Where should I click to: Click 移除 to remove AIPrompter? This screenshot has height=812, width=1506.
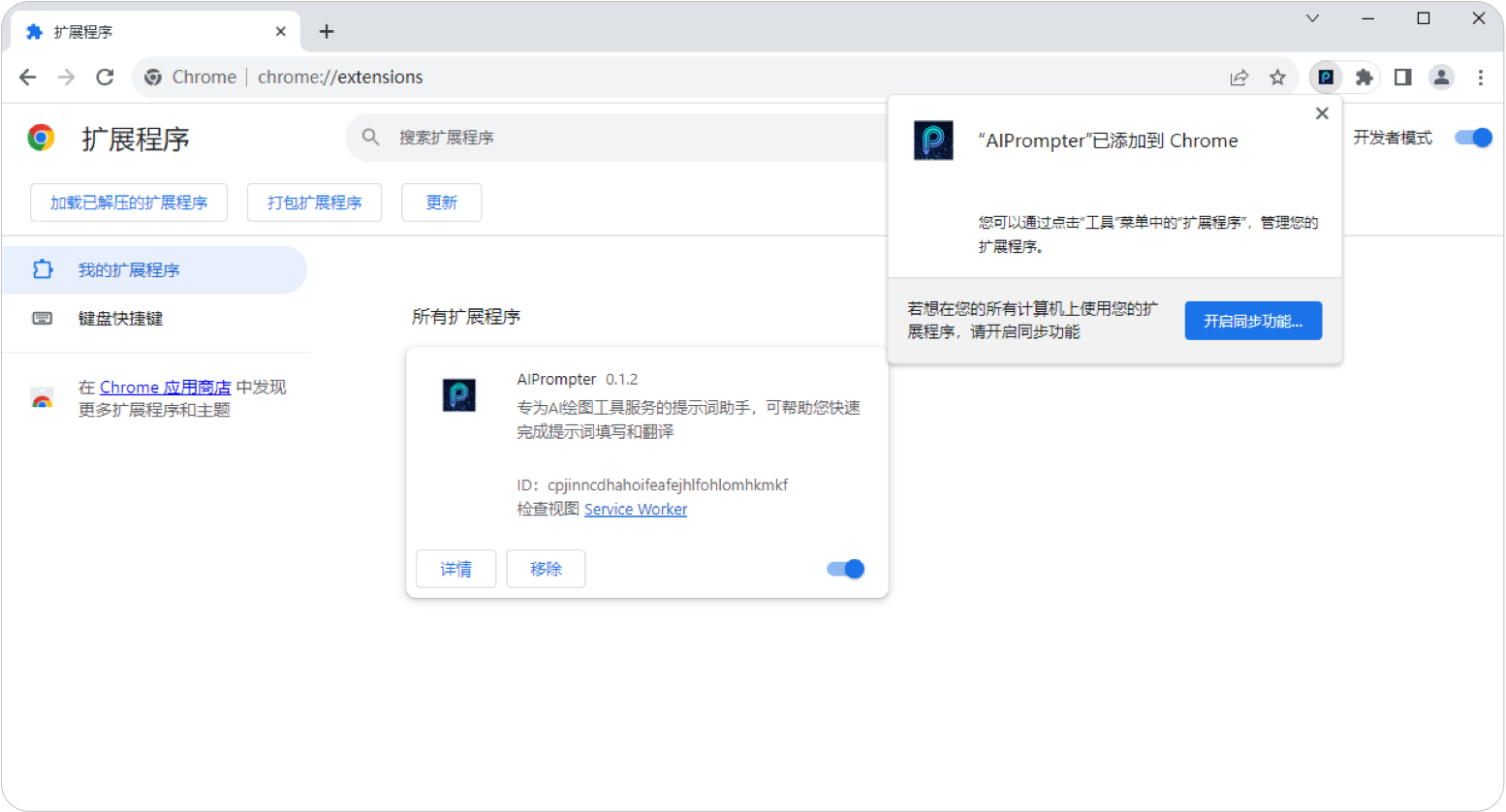pos(546,569)
